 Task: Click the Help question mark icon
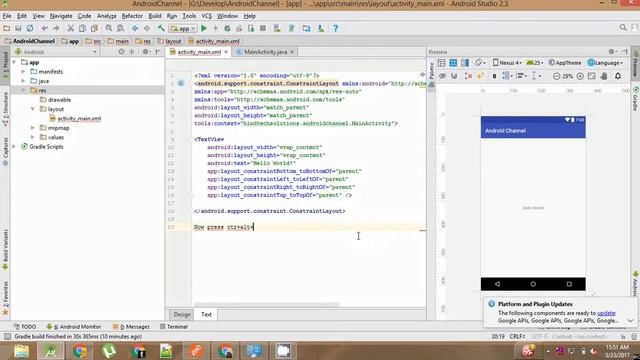(336, 29)
